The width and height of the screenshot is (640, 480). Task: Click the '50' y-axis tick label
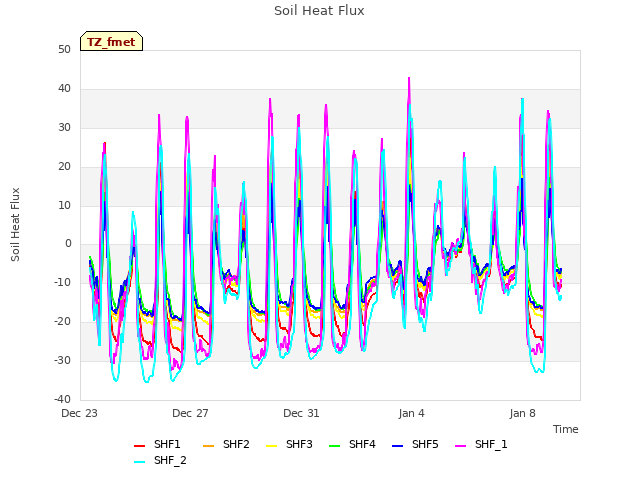click(x=64, y=50)
